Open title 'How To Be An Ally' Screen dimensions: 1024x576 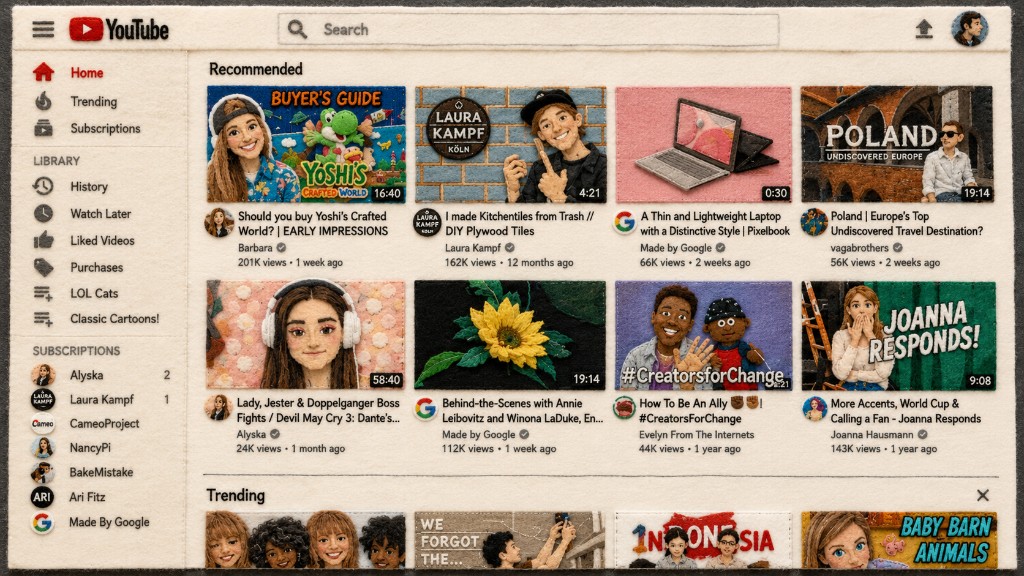[701, 411]
